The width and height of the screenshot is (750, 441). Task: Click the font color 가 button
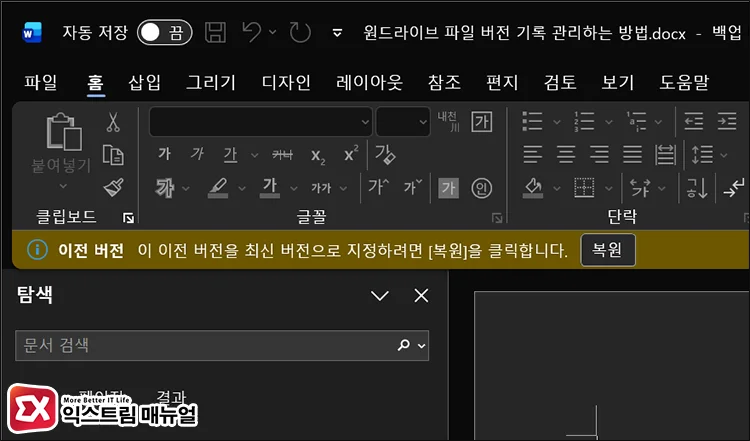click(270, 187)
